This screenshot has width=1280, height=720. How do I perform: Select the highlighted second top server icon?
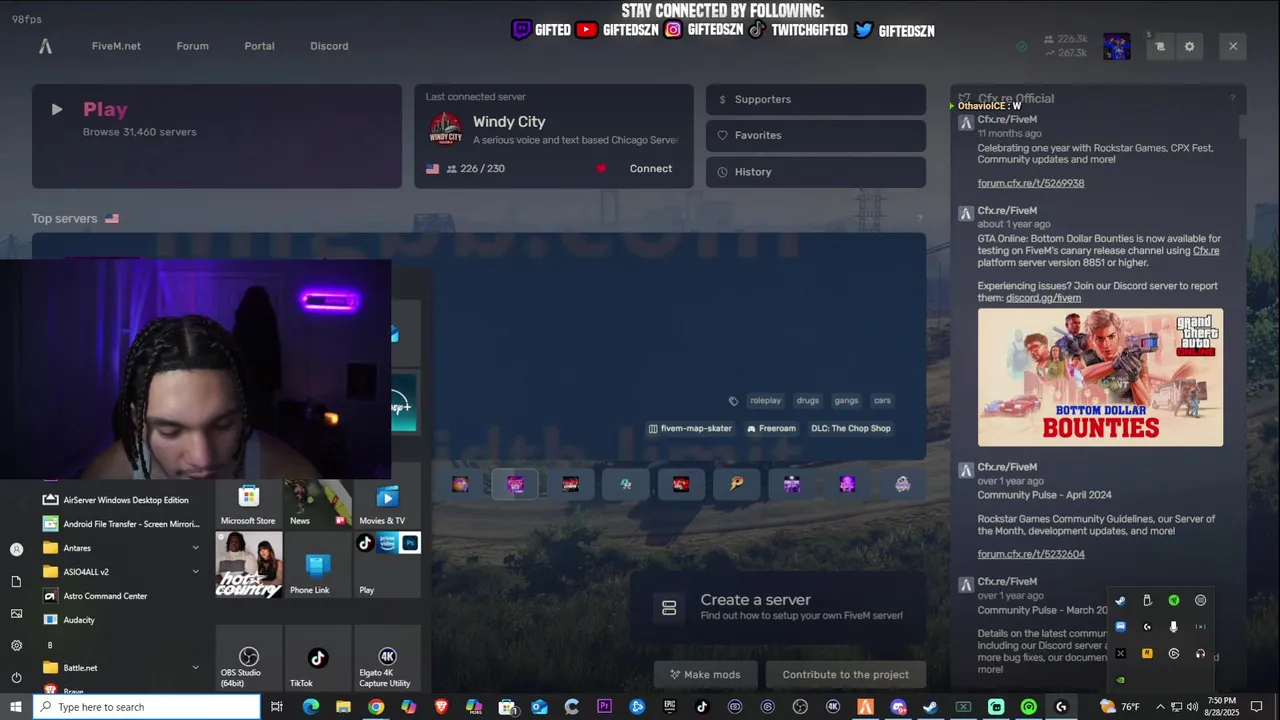click(515, 484)
